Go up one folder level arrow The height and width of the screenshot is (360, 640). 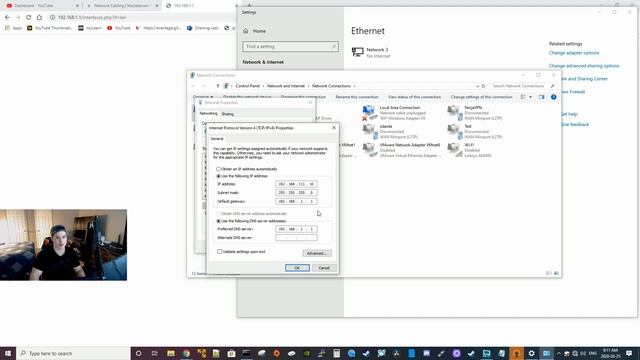click(218, 86)
